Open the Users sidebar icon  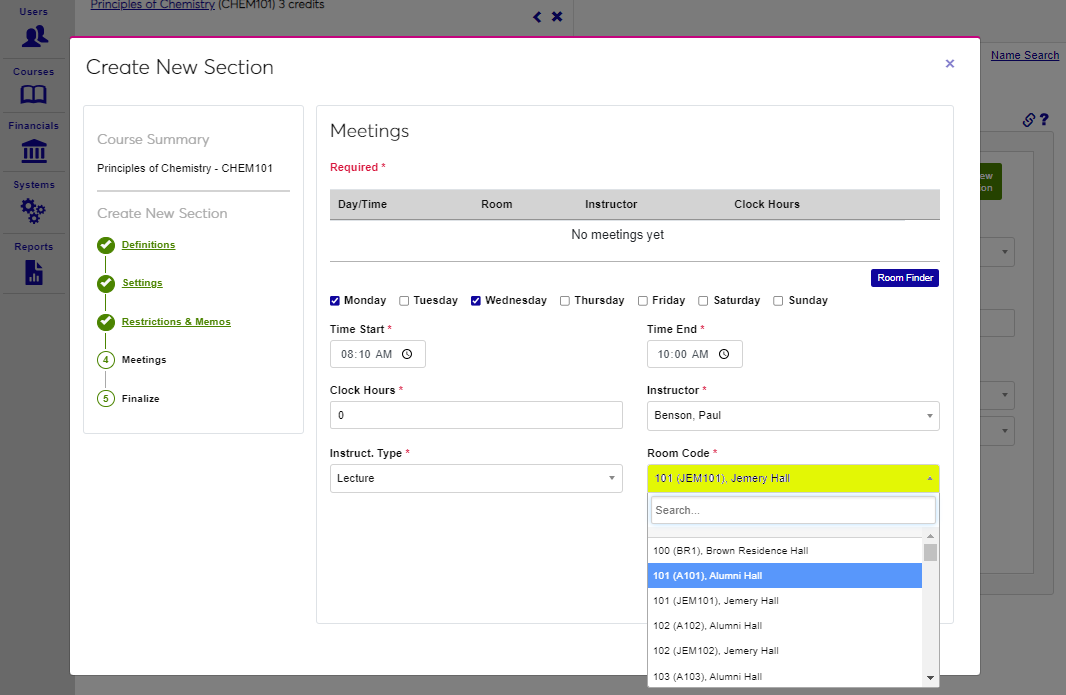coord(34,36)
